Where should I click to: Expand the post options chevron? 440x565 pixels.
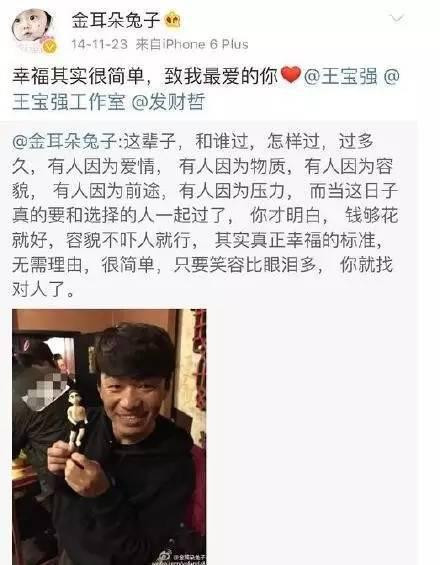pos(397,18)
